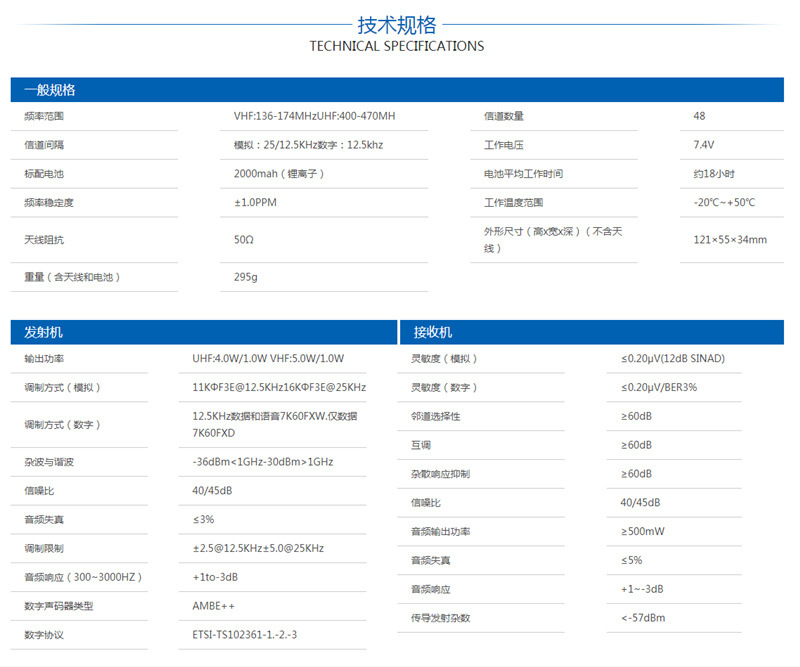
Task: Click the 数字协议 label
Action: click(44, 635)
